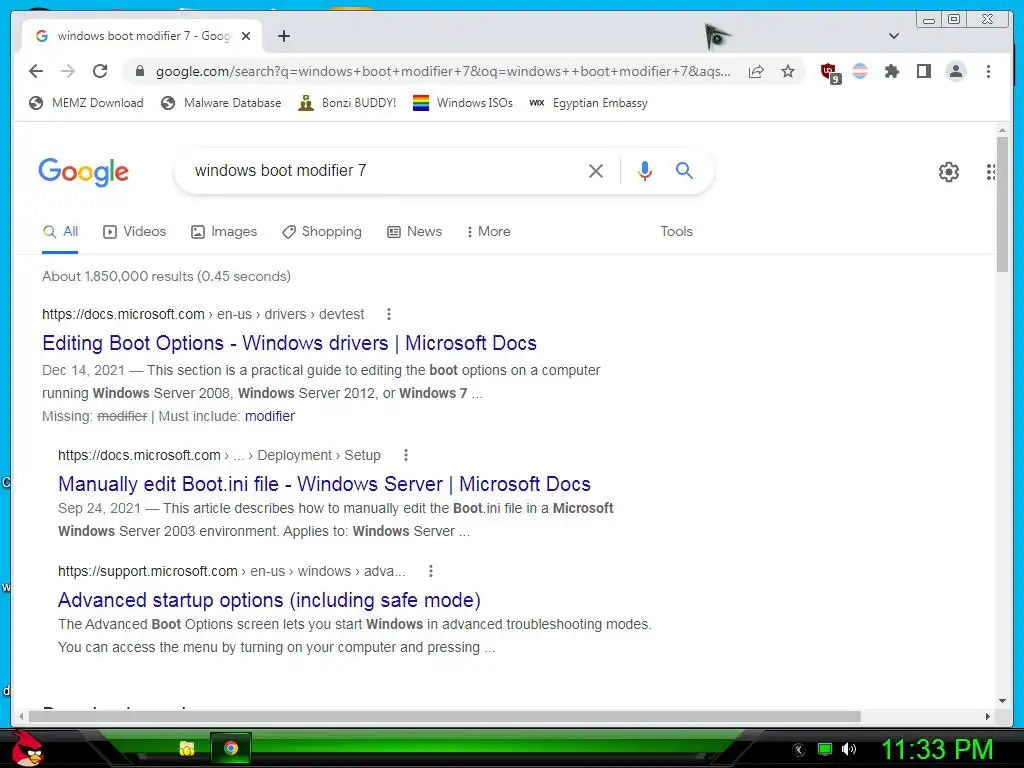The height and width of the screenshot is (768, 1024).
Task: Open the search Tools options
Action: click(676, 231)
